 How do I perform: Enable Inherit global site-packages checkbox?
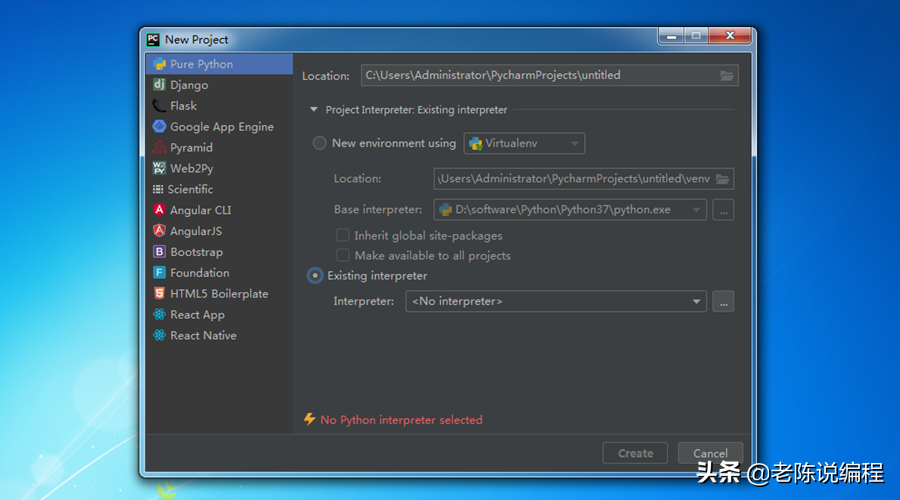click(343, 236)
